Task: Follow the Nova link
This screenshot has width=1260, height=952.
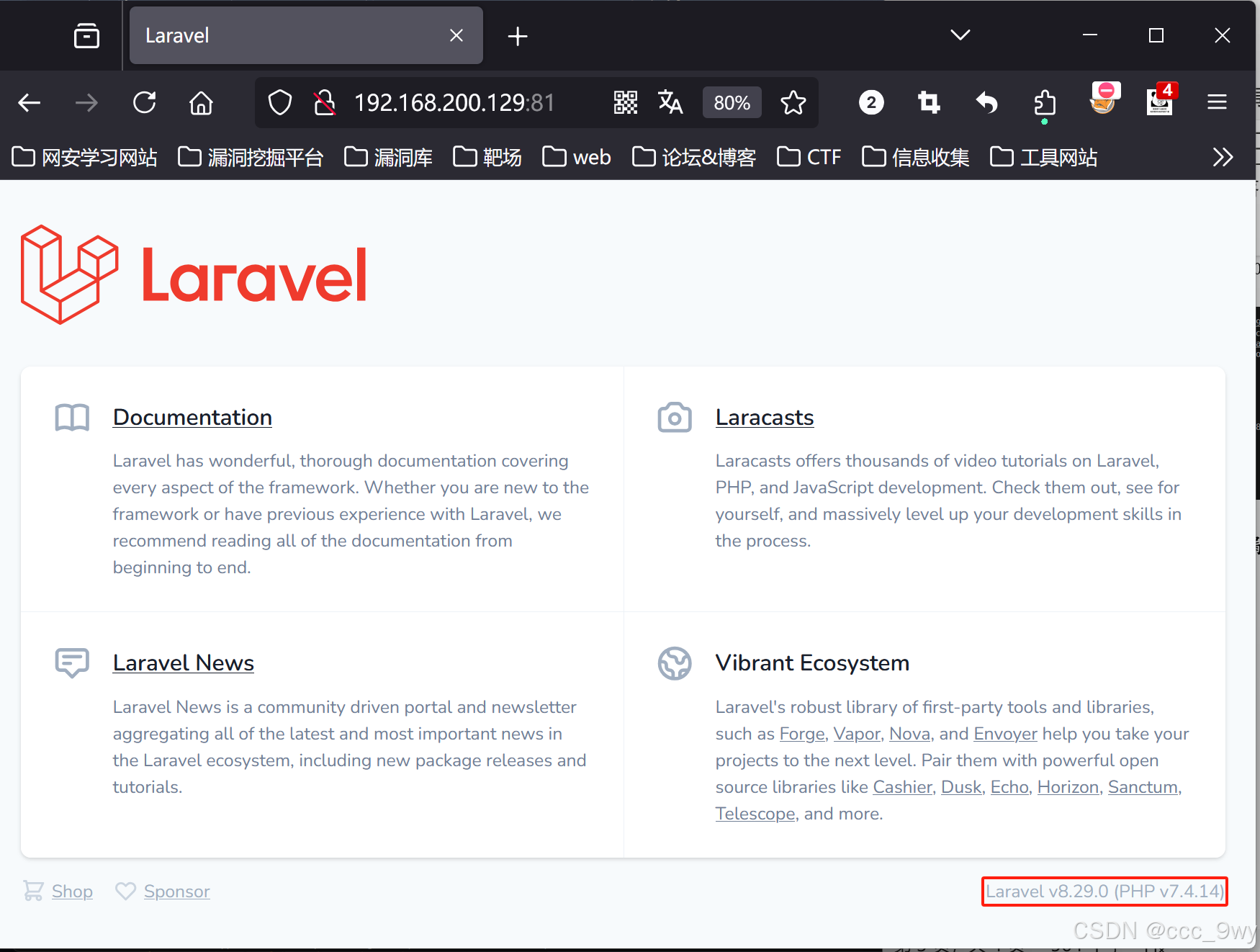Action: click(910, 734)
